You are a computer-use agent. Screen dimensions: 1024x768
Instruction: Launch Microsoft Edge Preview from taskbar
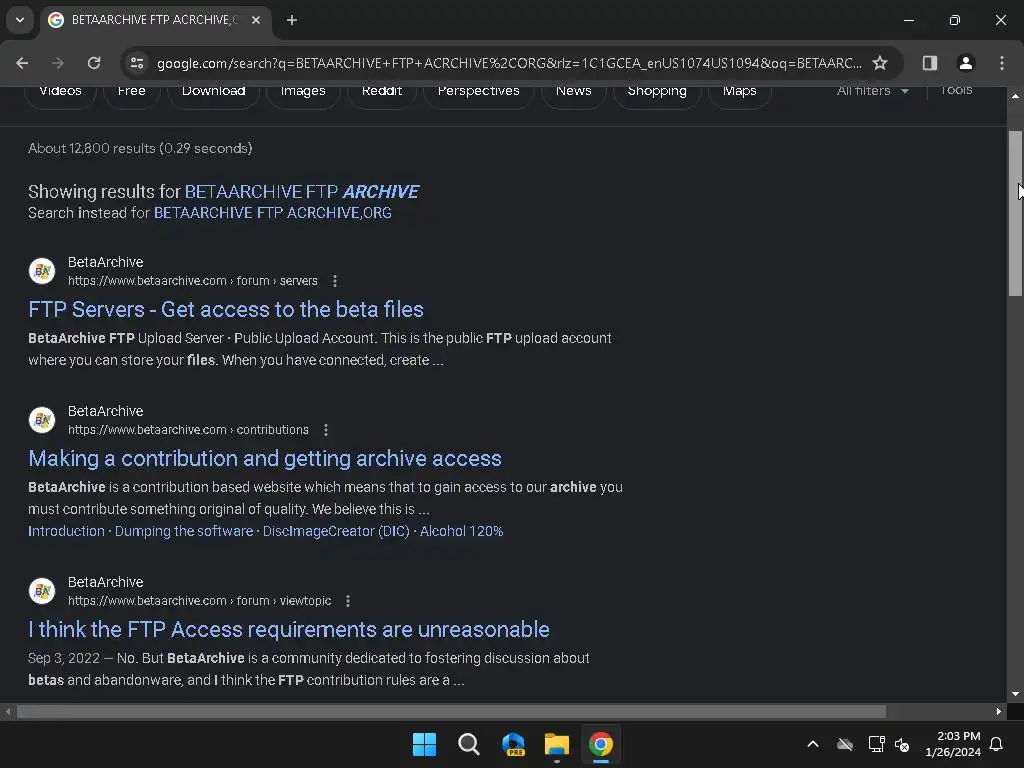[x=513, y=744]
